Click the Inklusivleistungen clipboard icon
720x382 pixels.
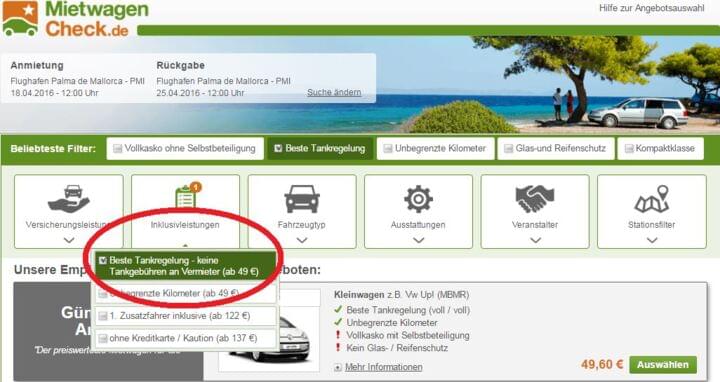tap(187, 196)
